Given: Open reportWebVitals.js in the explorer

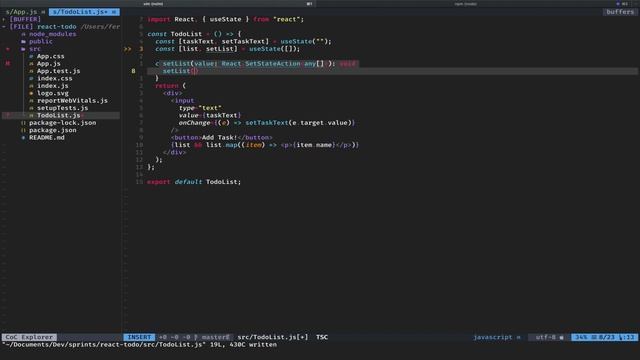Looking at the screenshot, I should (72, 100).
